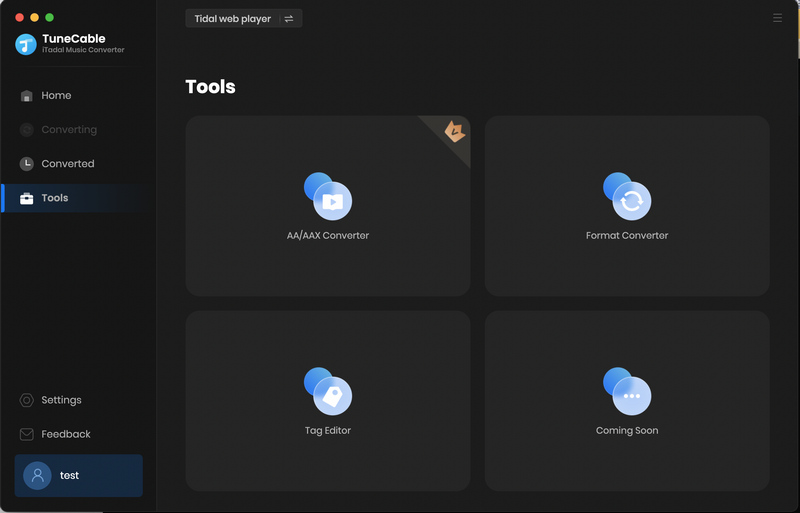Click the Tidal web player button
Viewport: 800px width, 513px height.
pos(244,19)
